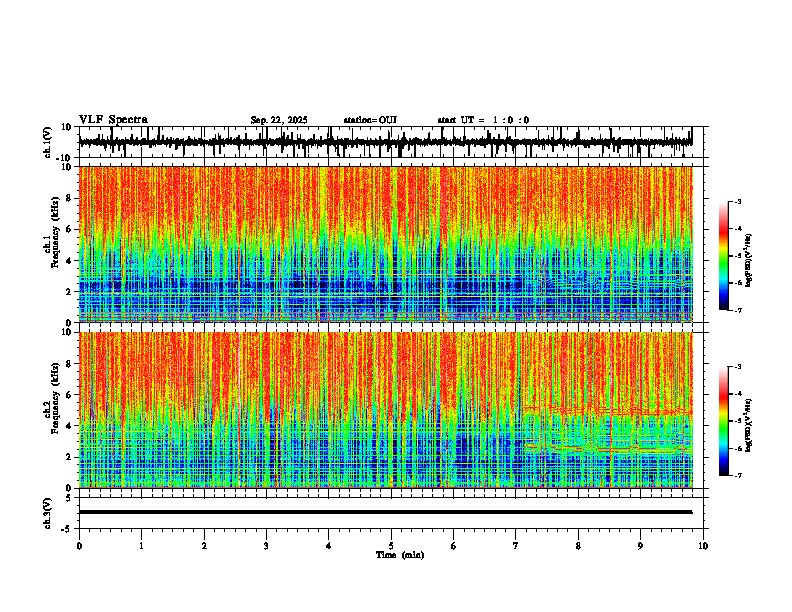Click the ch.2 color bar label "log(PSD)(V²/Hz)"

[x=749, y=425]
